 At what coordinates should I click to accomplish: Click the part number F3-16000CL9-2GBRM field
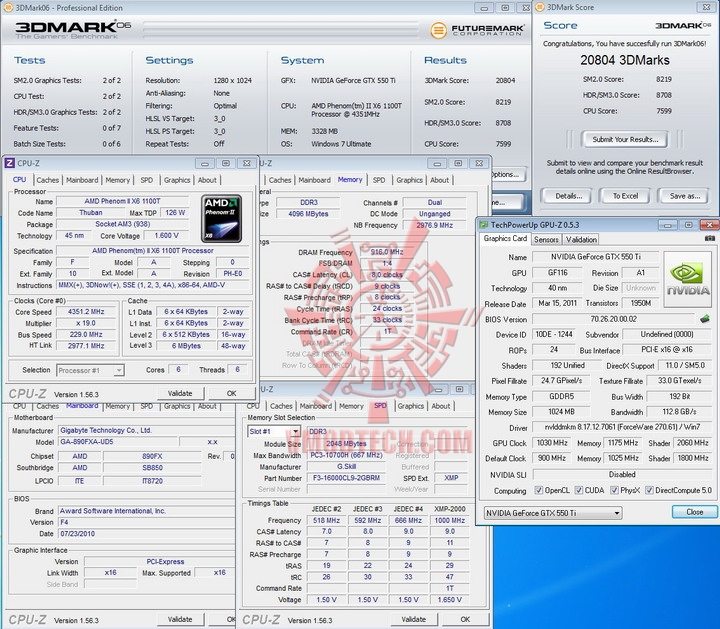pos(346,478)
